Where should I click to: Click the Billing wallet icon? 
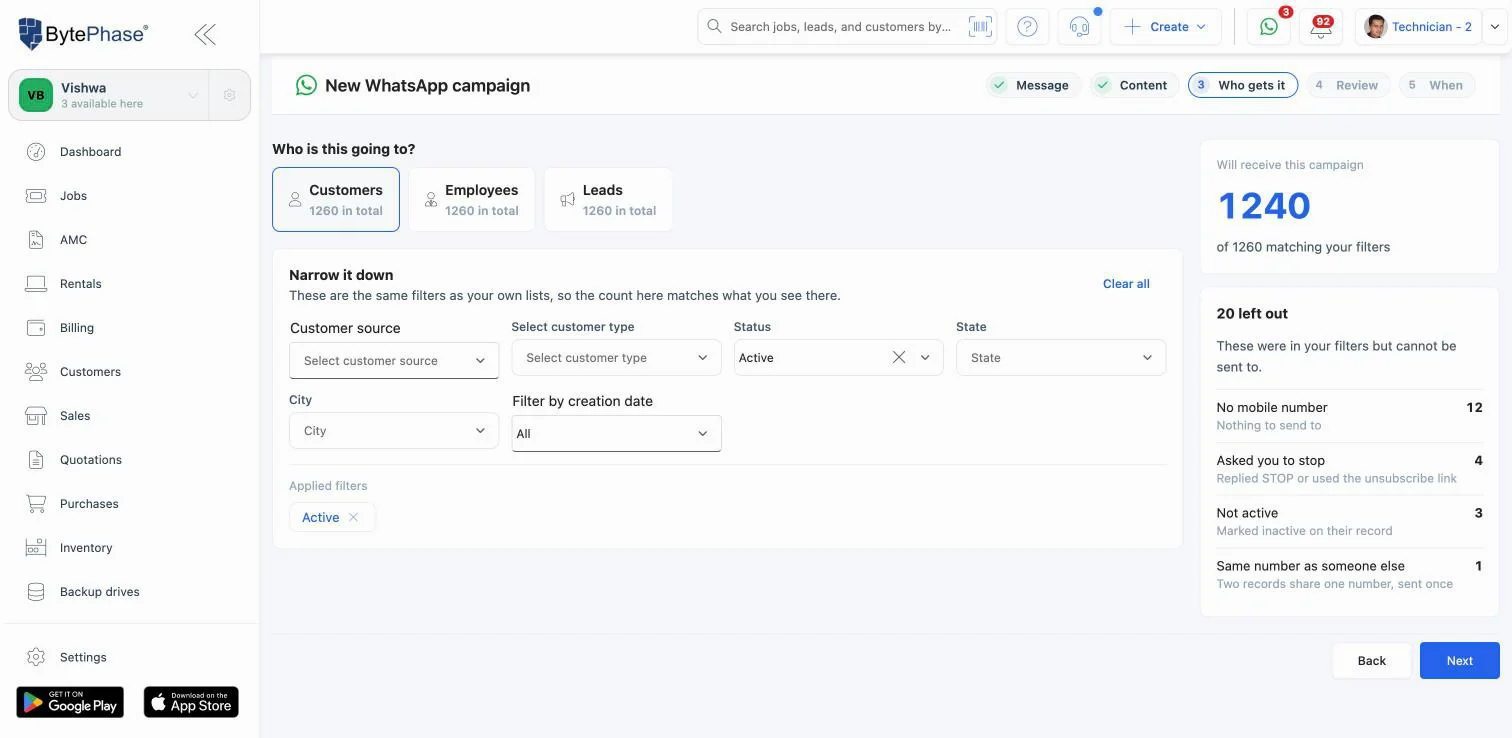(36, 328)
